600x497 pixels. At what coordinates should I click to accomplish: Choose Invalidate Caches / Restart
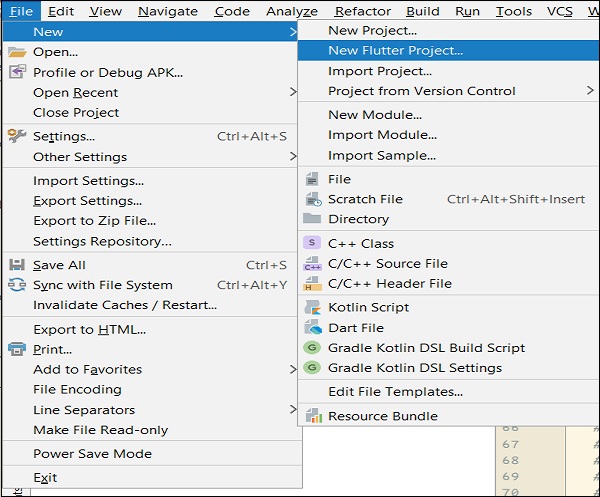click(x=124, y=305)
